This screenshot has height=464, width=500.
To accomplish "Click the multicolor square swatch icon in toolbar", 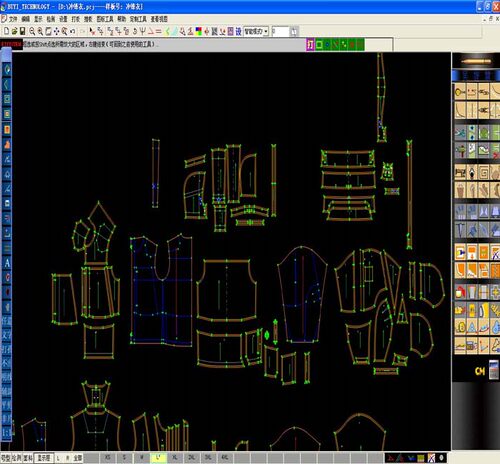I will coord(199,31).
